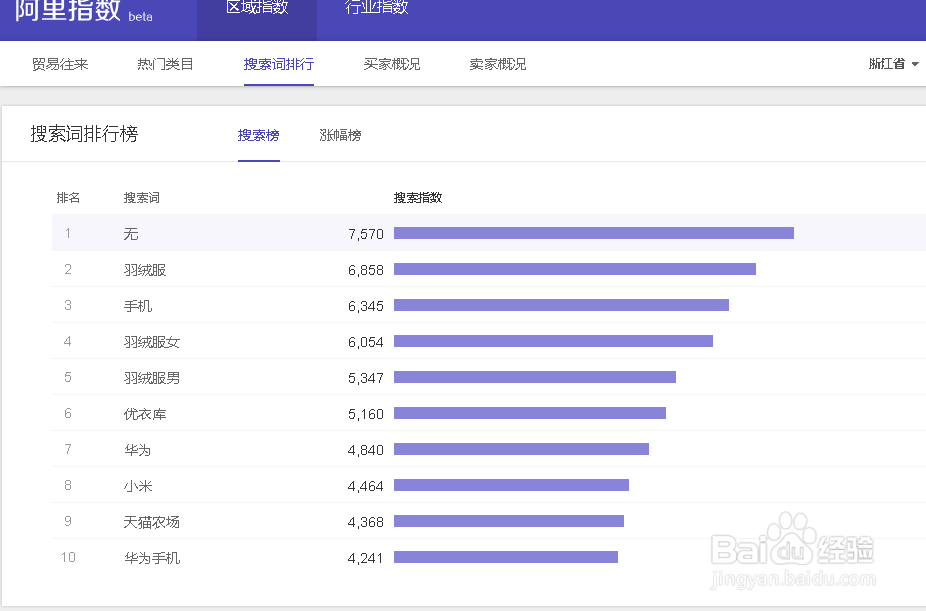926x611 pixels.
Task: Select the 搜索词排行 section
Action: tap(279, 64)
